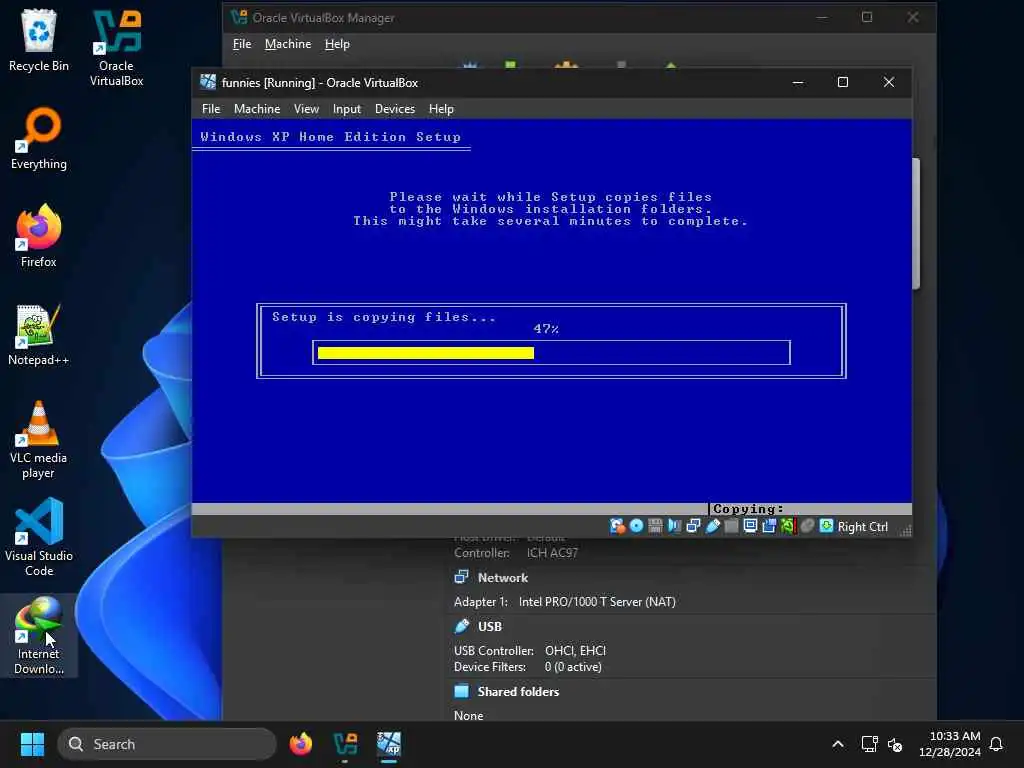Viewport: 1024px width, 768px height.
Task: Click the Right Ctrl host key label
Action: (x=863, y=527)
